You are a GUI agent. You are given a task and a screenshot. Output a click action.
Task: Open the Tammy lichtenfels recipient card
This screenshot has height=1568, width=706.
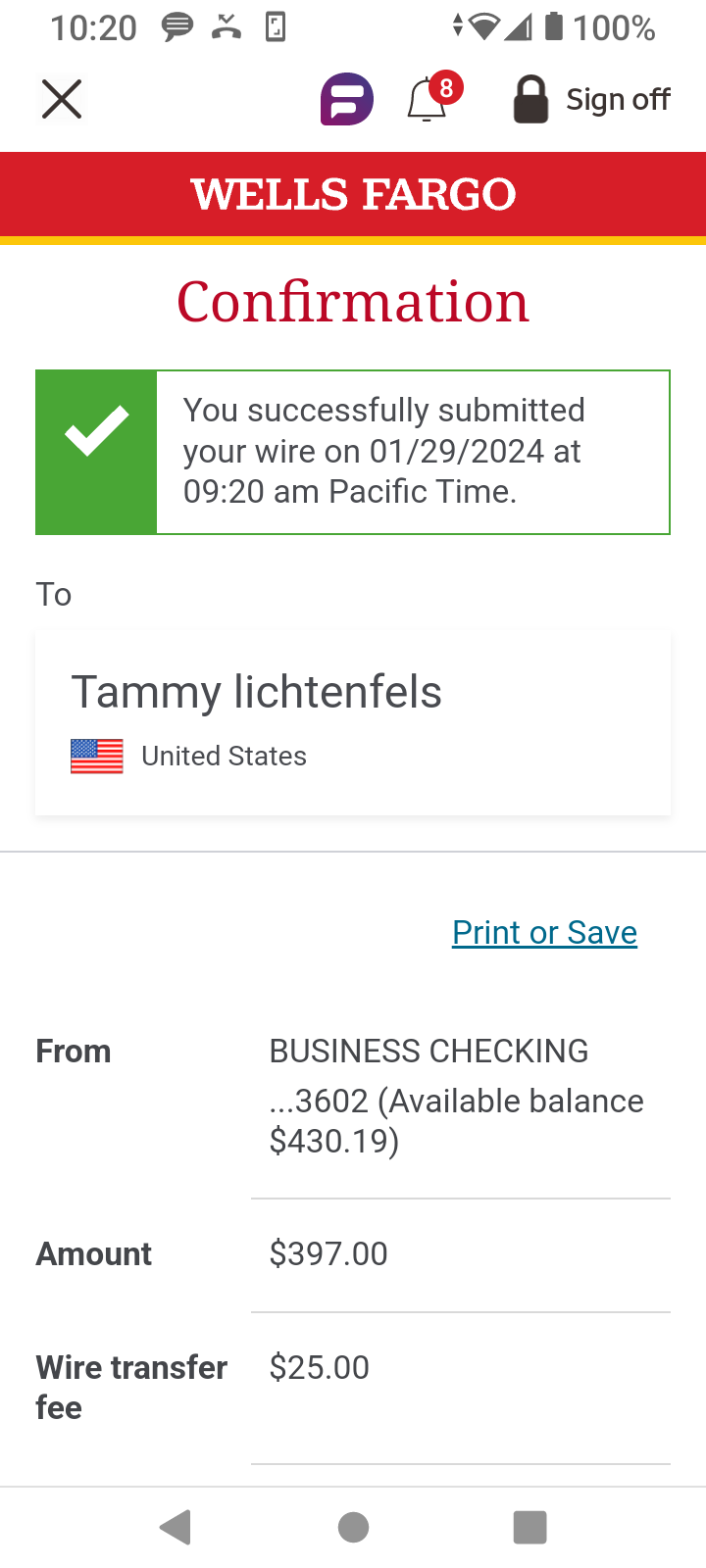353,723
